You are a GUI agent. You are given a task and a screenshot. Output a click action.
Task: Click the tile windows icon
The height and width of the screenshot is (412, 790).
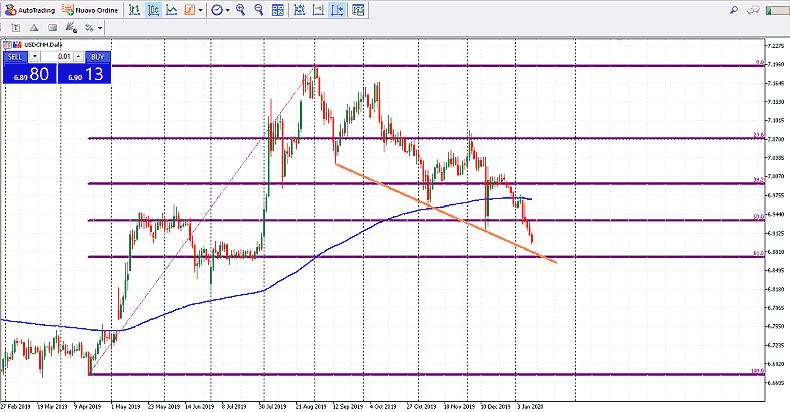tap(278, 10)
